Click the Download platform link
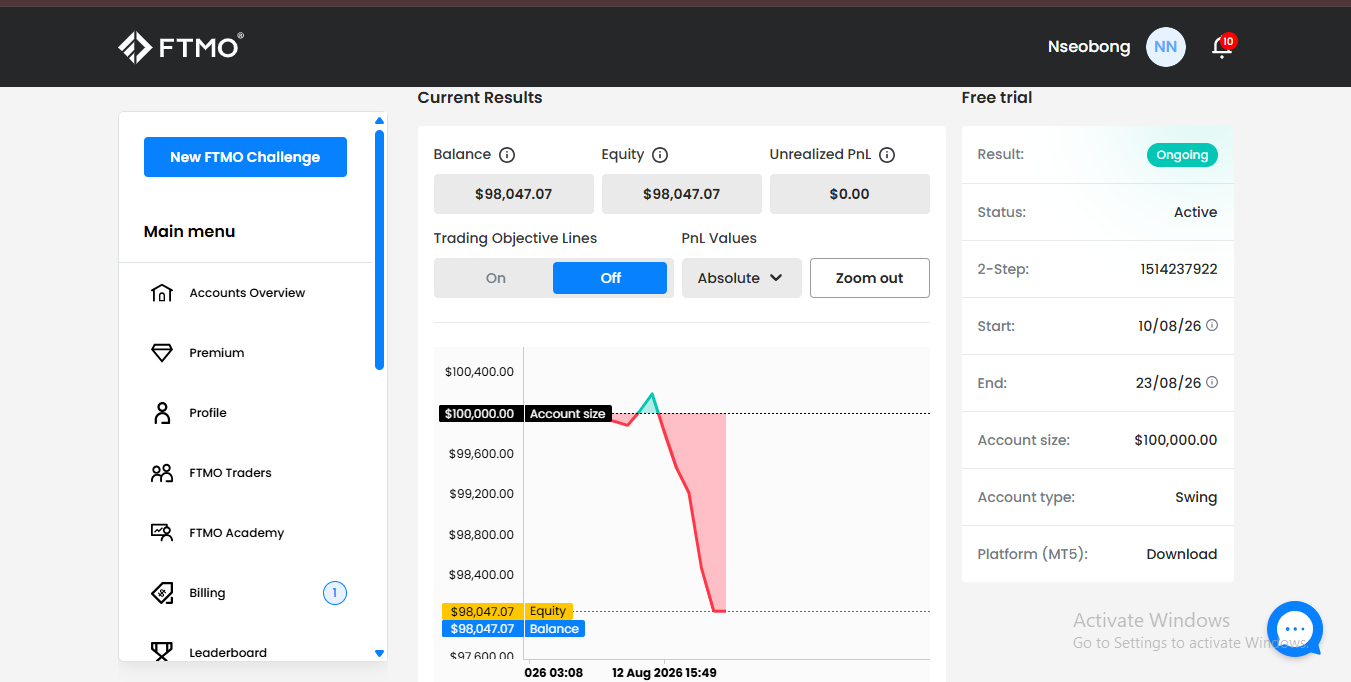 (1181, 554)
